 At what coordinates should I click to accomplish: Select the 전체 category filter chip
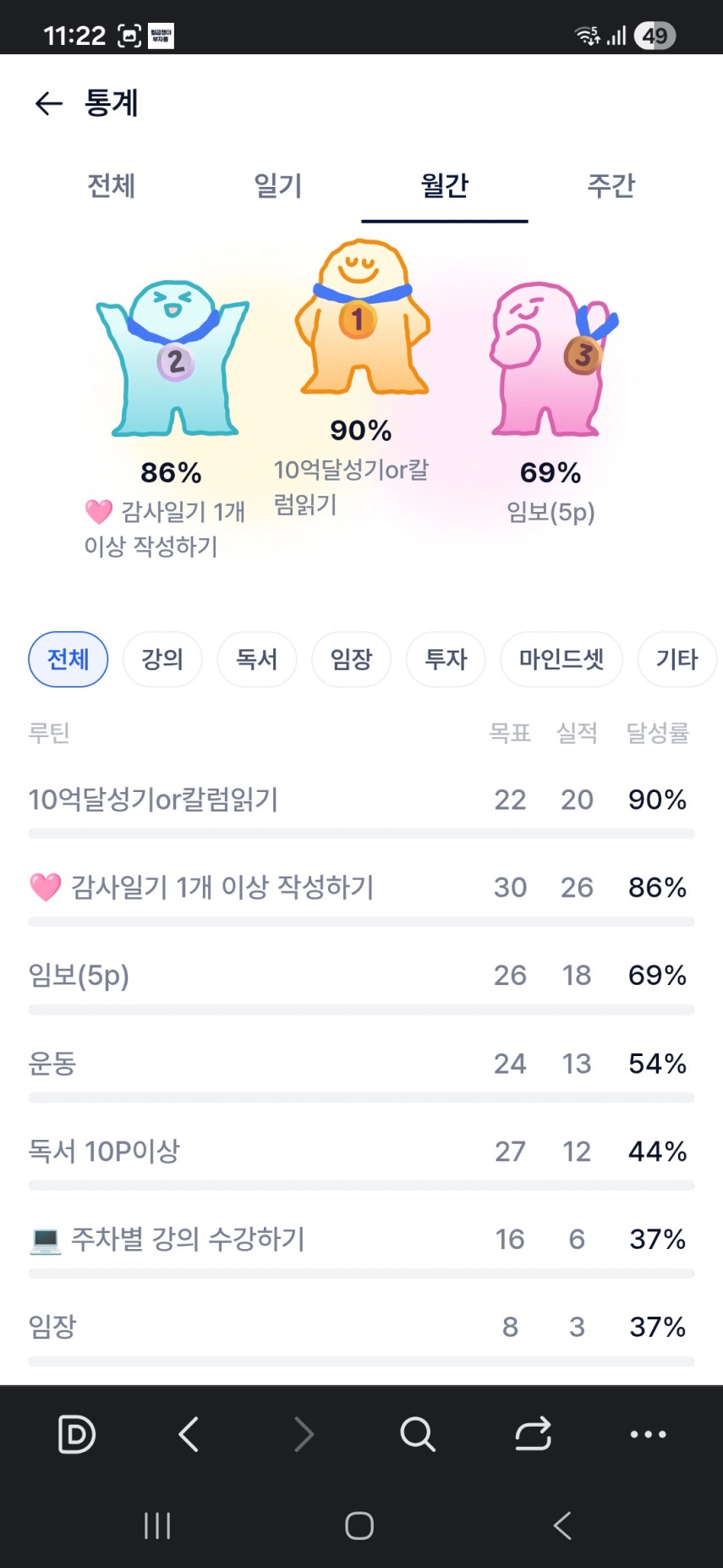(68, 659)
